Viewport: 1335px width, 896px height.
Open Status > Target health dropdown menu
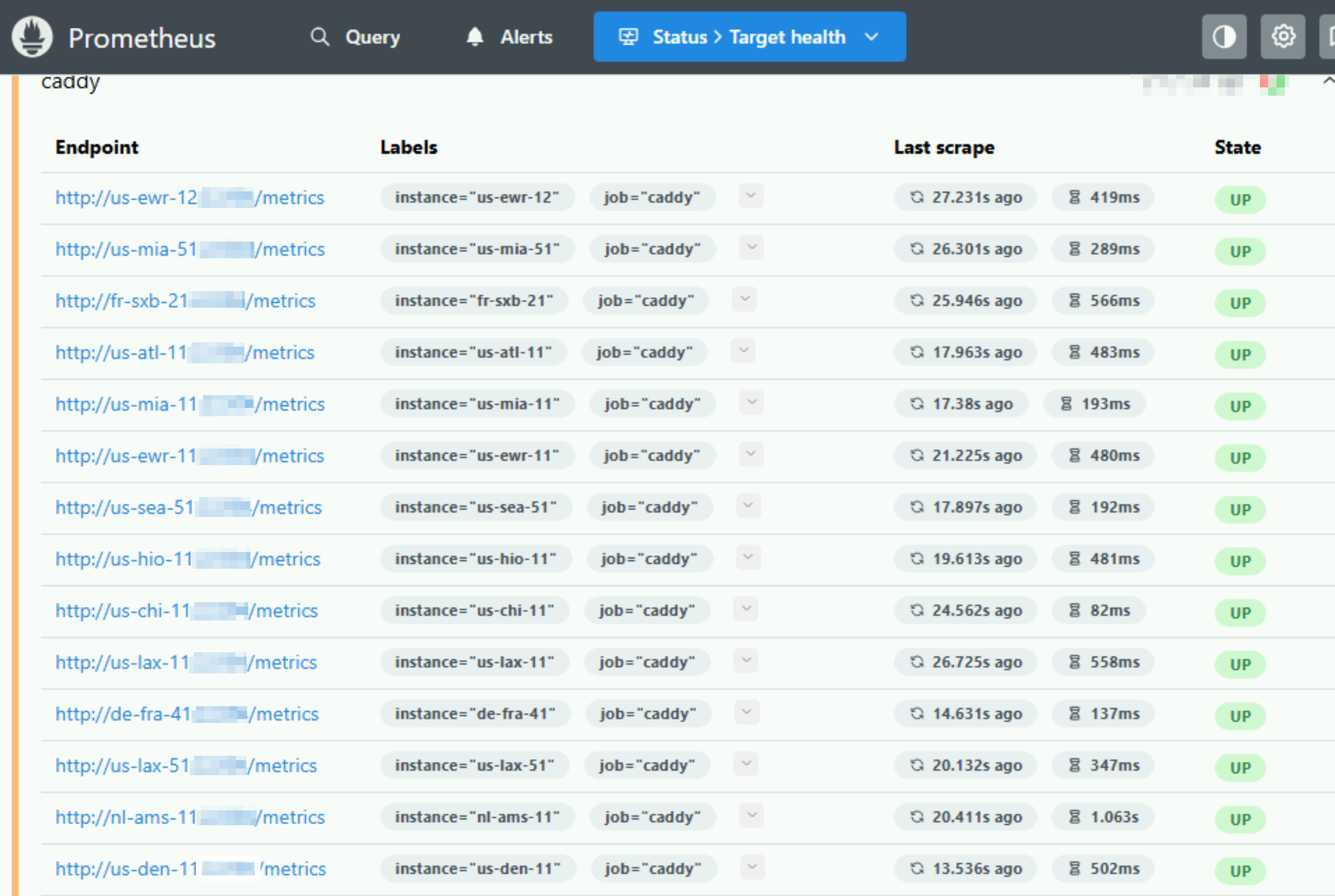point(750,37)
